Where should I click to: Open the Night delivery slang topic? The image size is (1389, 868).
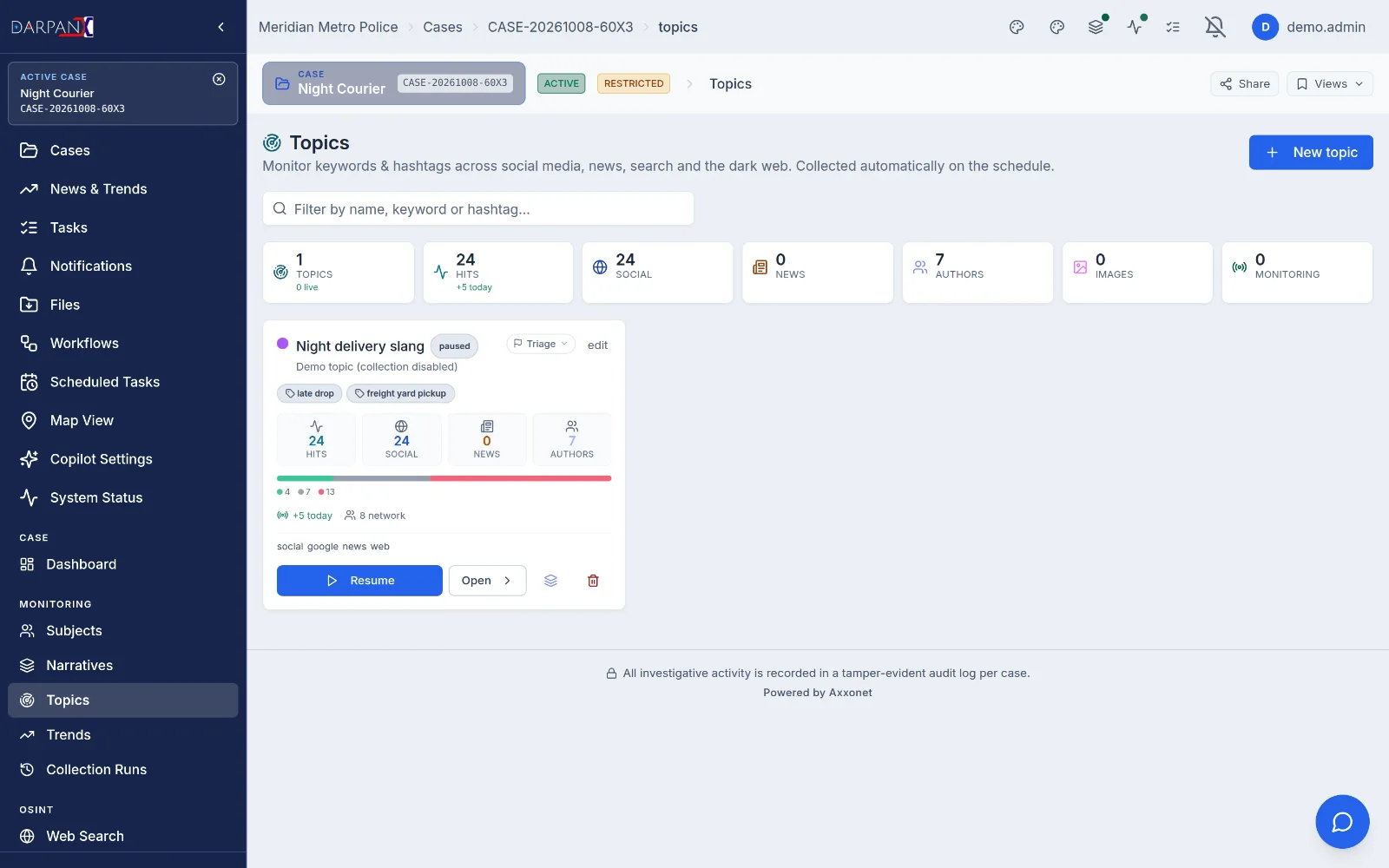(487, 581)
